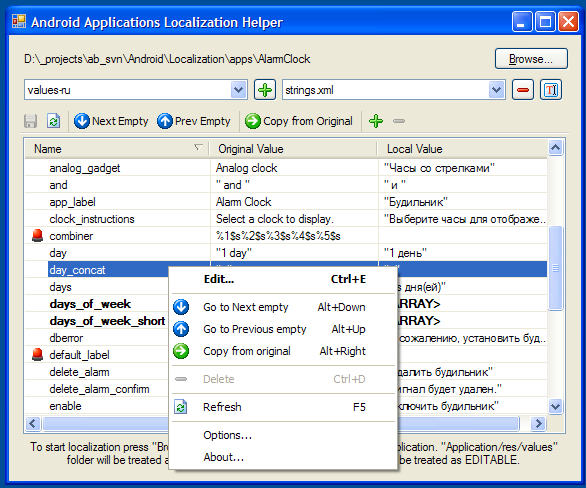The height and width of the screenshot is (488, 586).
Task: Click the Prev Empty toolbar button
Action: [194, 121]
